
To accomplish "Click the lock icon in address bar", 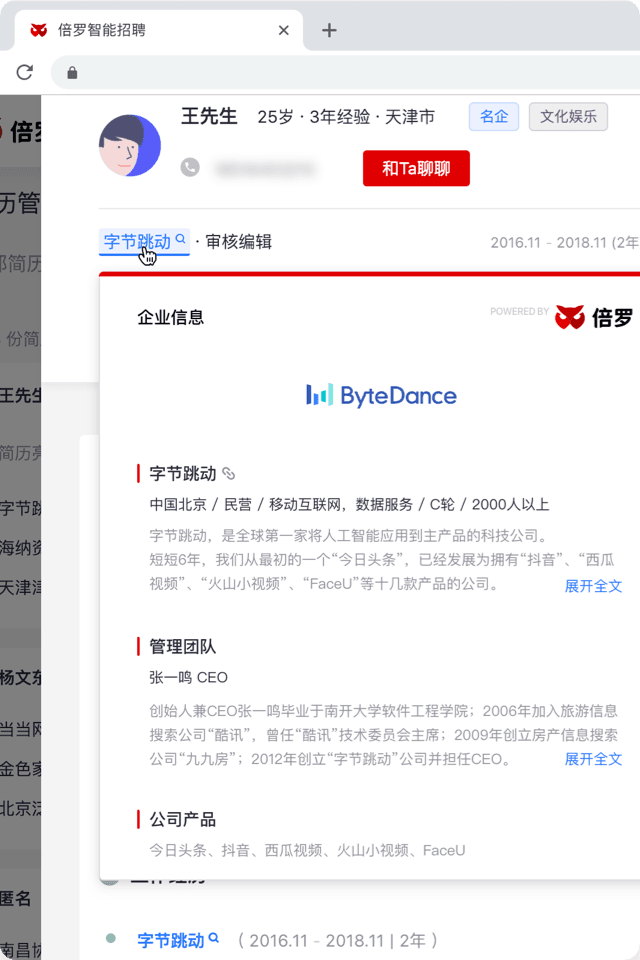I will click(x=72, y=73).
